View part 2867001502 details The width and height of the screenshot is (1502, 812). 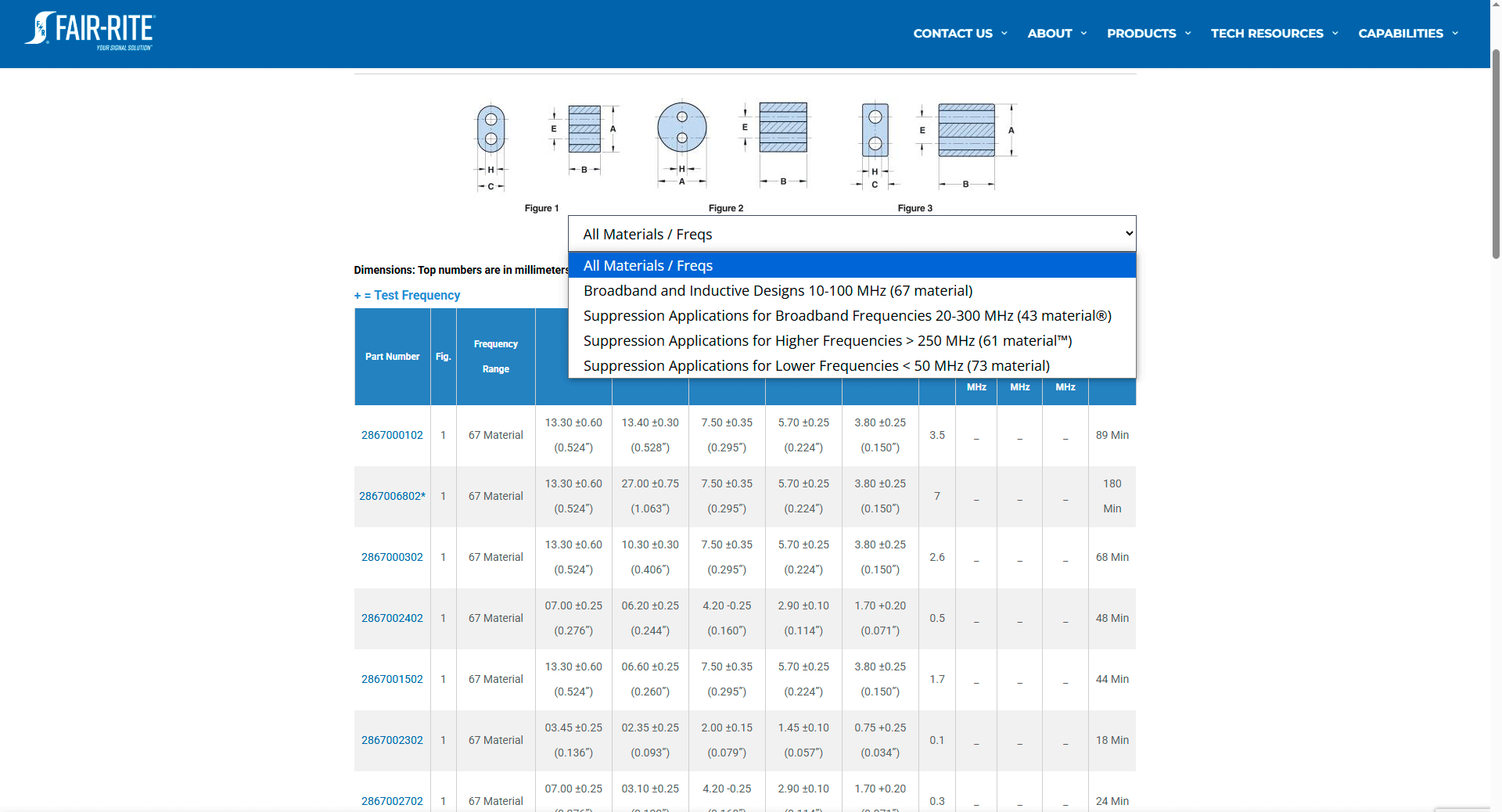(x=392, y=680)
